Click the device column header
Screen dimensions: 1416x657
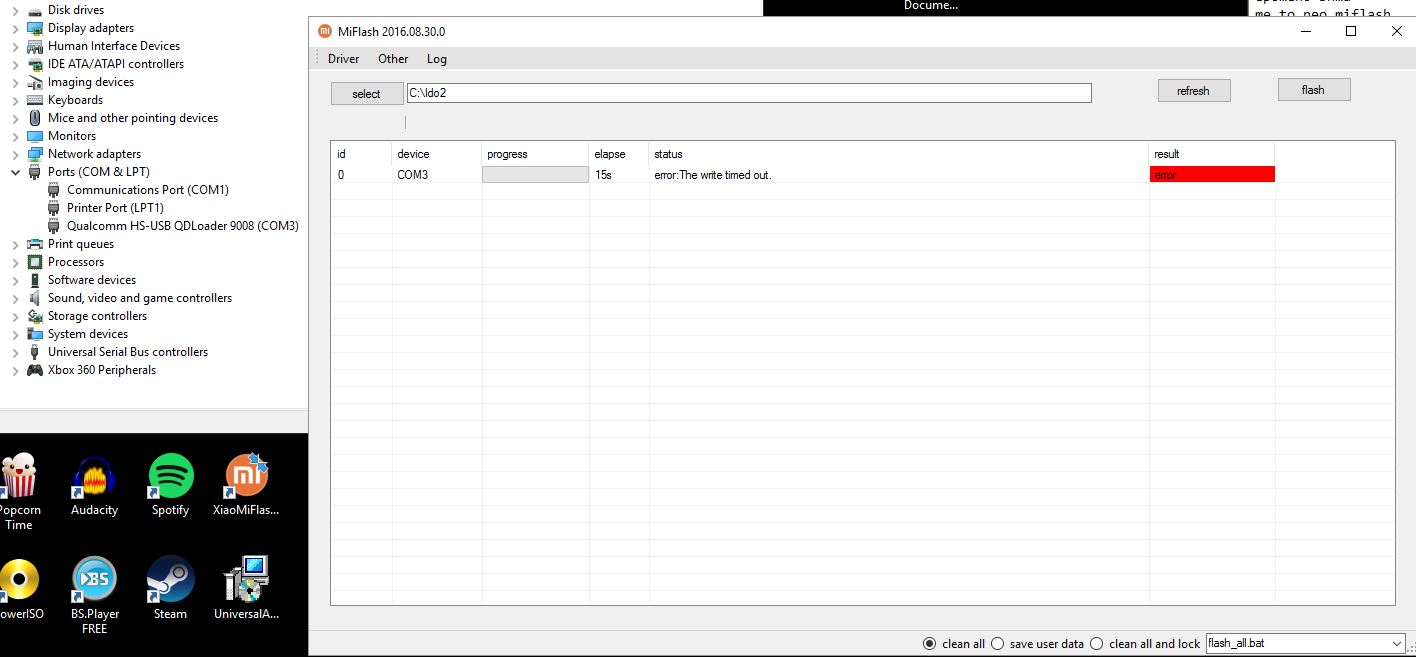[413, 154]
